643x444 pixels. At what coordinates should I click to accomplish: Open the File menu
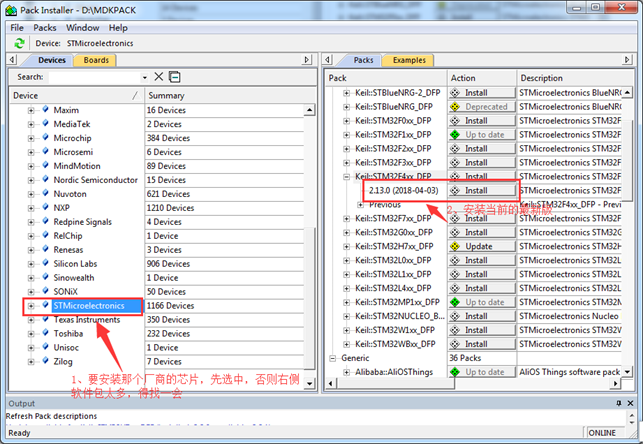click(x=17, y=27)
